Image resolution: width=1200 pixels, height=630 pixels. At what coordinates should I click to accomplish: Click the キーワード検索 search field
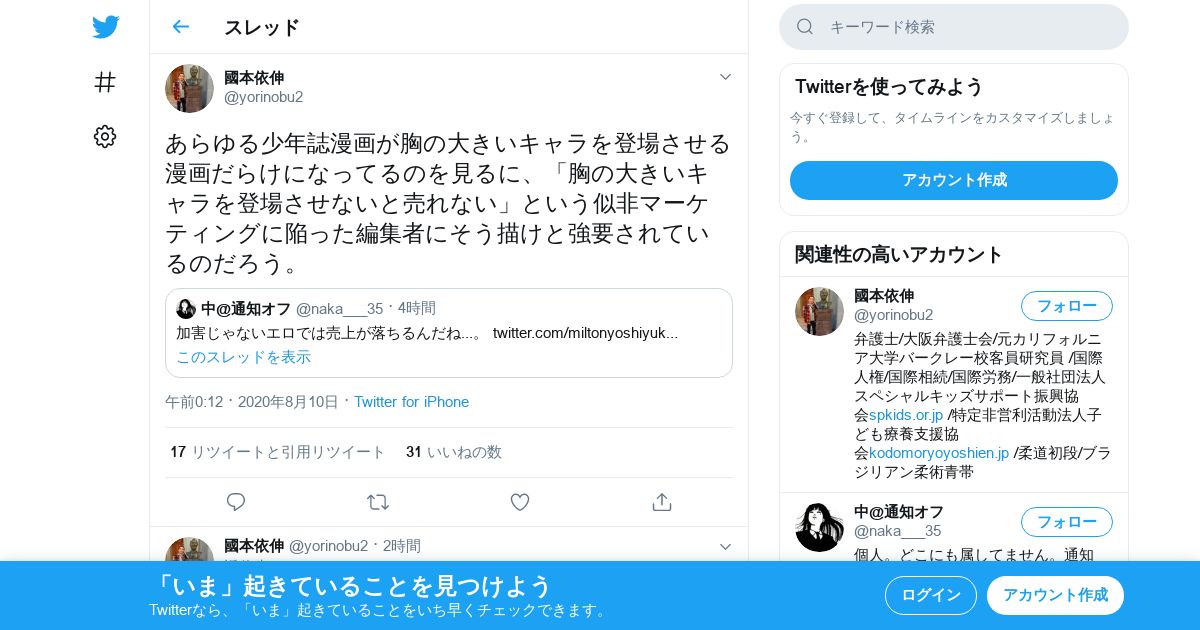[954, 27]
